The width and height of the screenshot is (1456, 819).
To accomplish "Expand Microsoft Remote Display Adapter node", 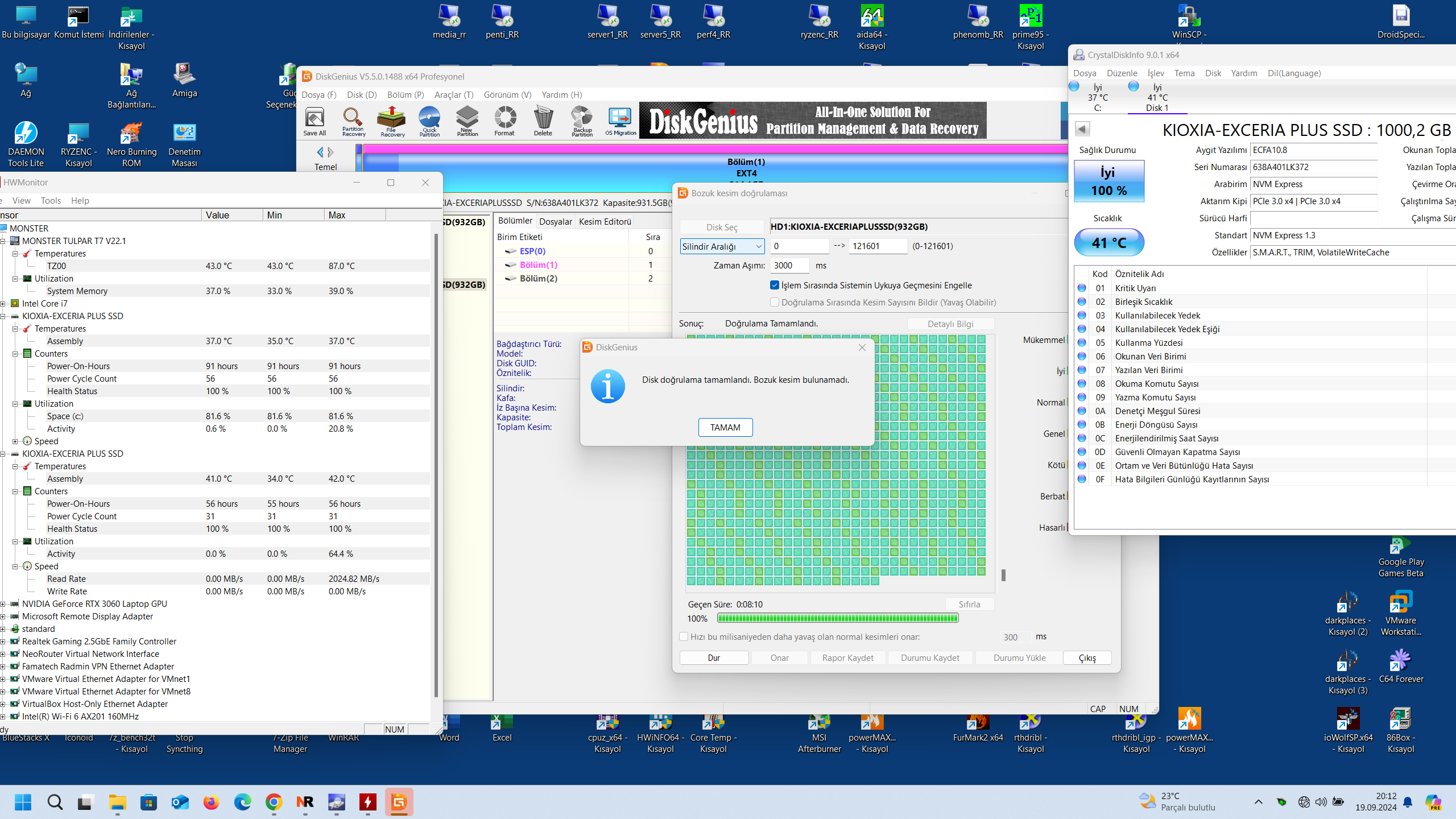I will [3, 616].
